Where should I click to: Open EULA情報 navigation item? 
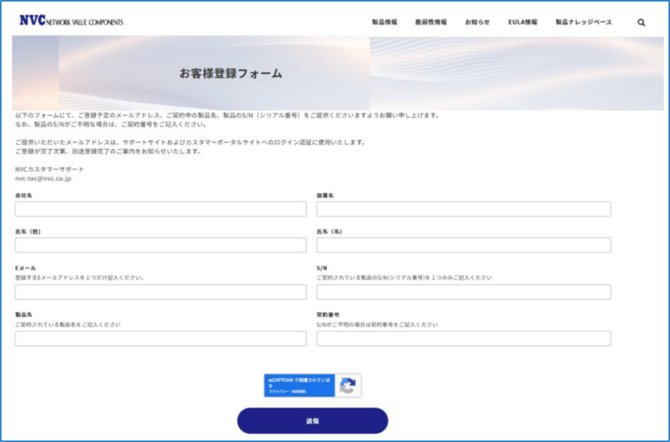click(x=523, y=22)
